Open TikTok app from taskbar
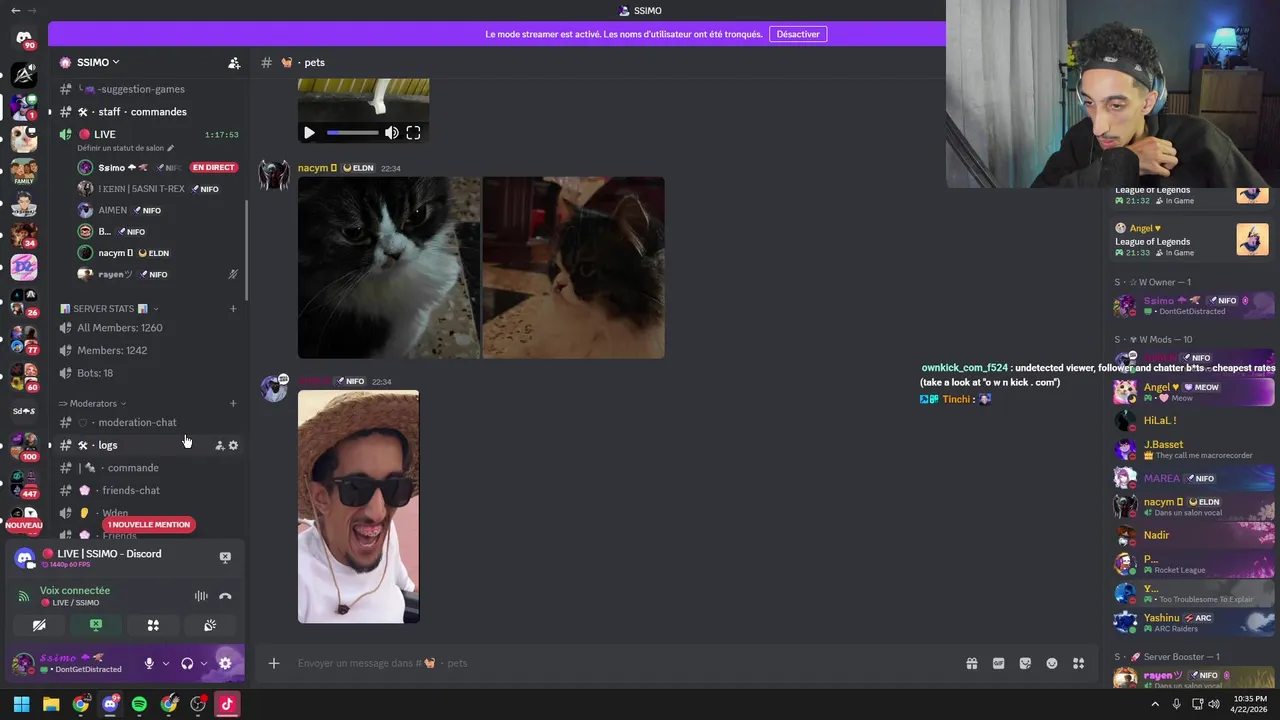 coord(227,704)
